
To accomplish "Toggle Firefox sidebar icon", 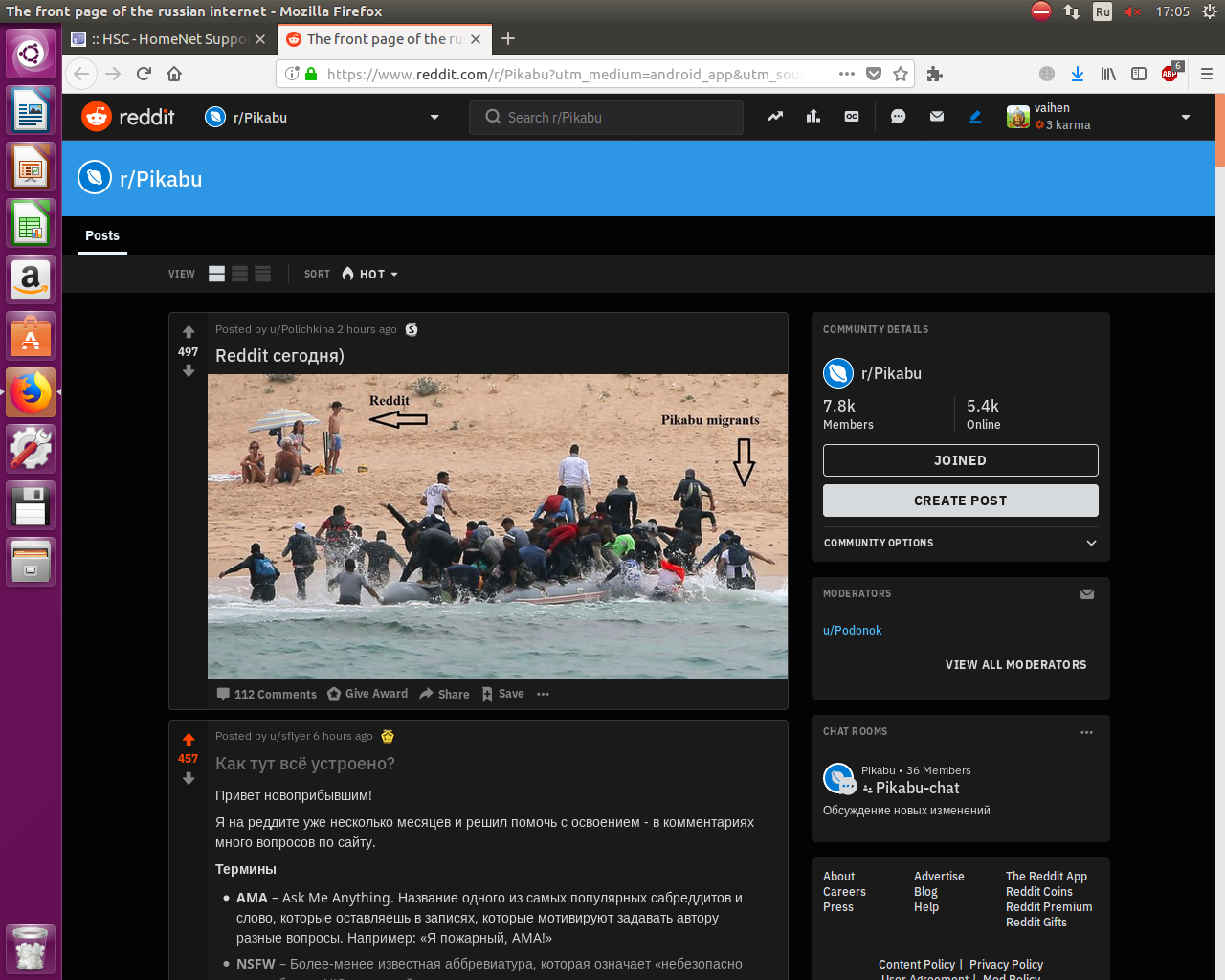I will coord(1139,74).
